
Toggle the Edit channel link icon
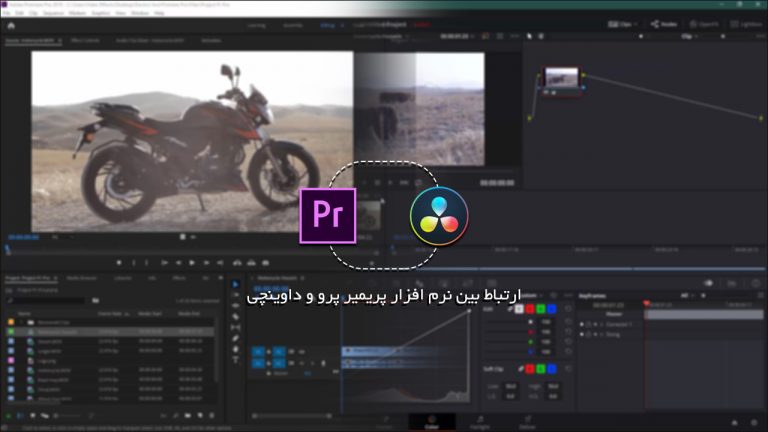(509, 309)
